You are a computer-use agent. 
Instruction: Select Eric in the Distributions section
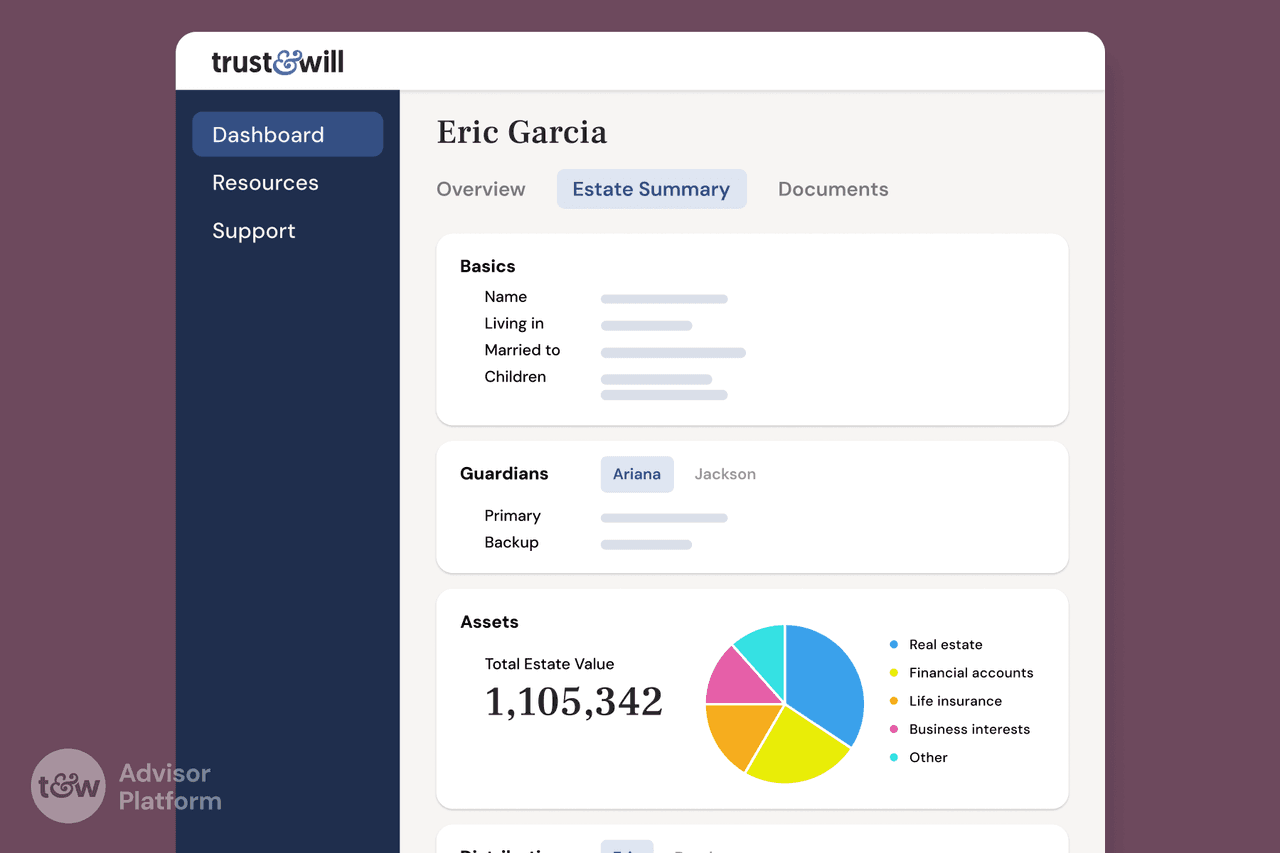point(627,850)
